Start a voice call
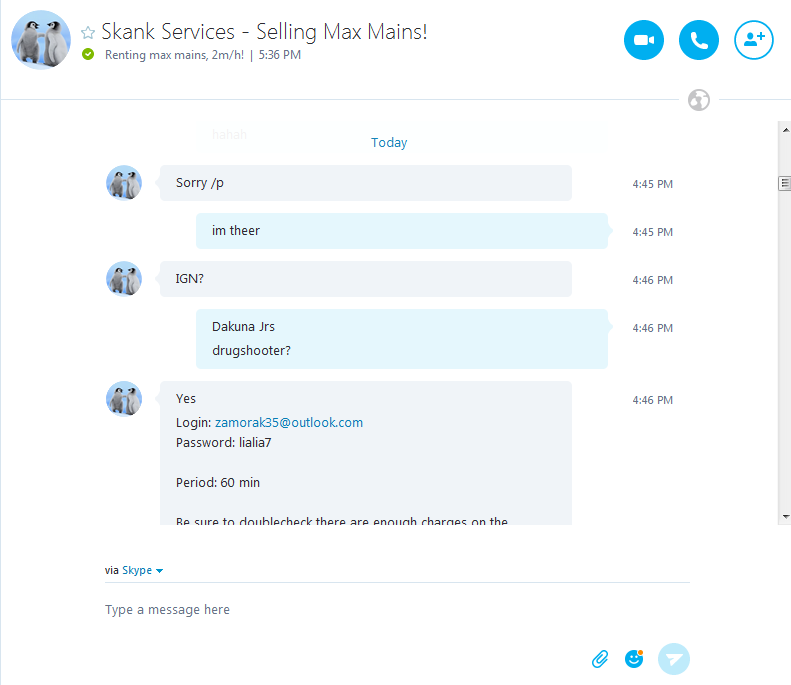791x685 pixels. click(699, 40)
